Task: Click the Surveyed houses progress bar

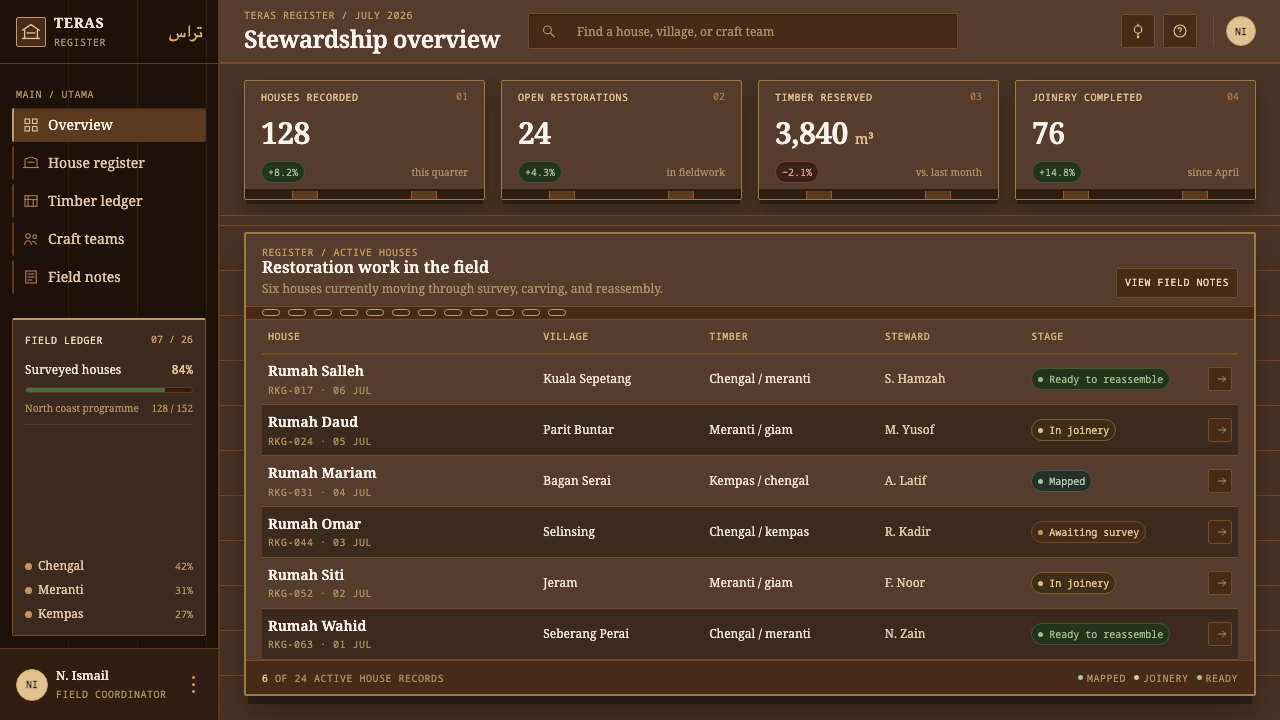Action: (109, 390)
